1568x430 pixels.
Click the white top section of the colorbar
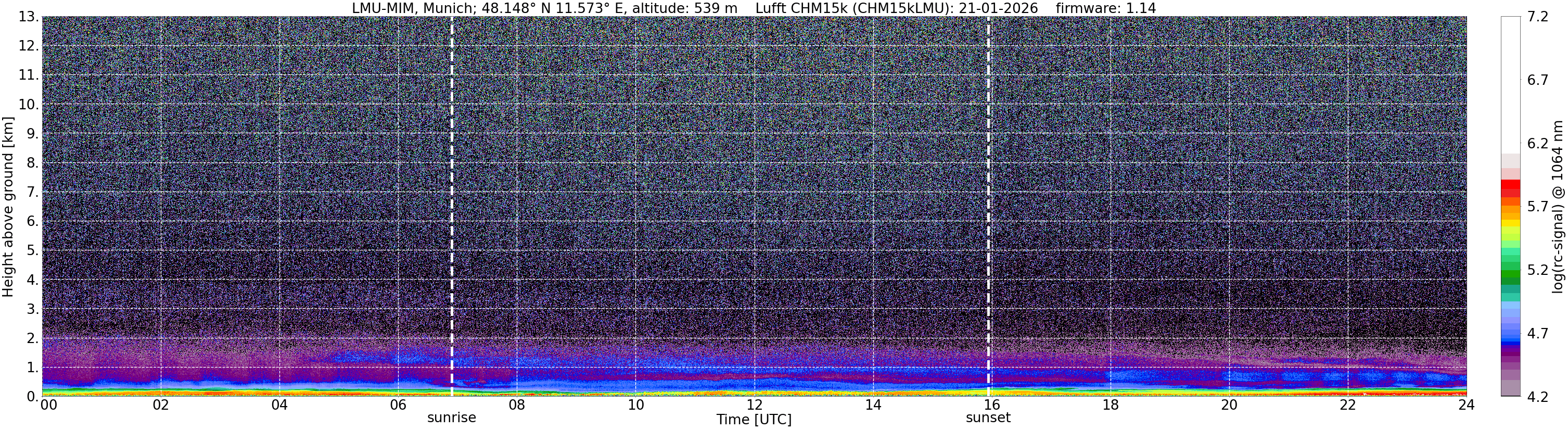(1511, 85)
